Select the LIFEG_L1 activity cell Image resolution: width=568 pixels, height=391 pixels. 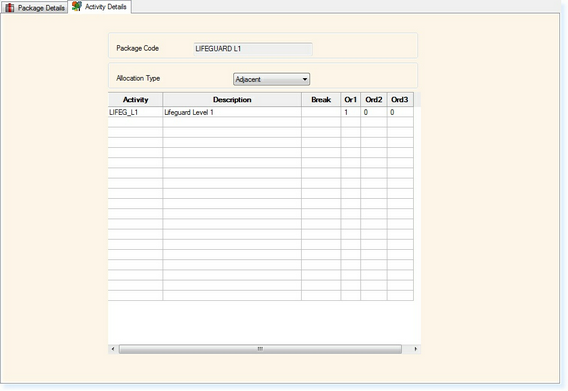coord(135,112)
